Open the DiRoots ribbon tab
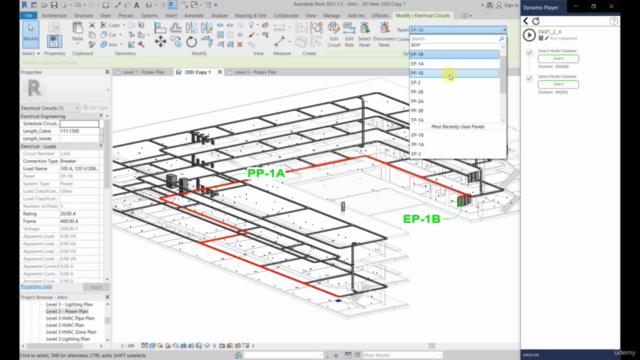Viewport: 640px width, 360px height. [380, 16]
